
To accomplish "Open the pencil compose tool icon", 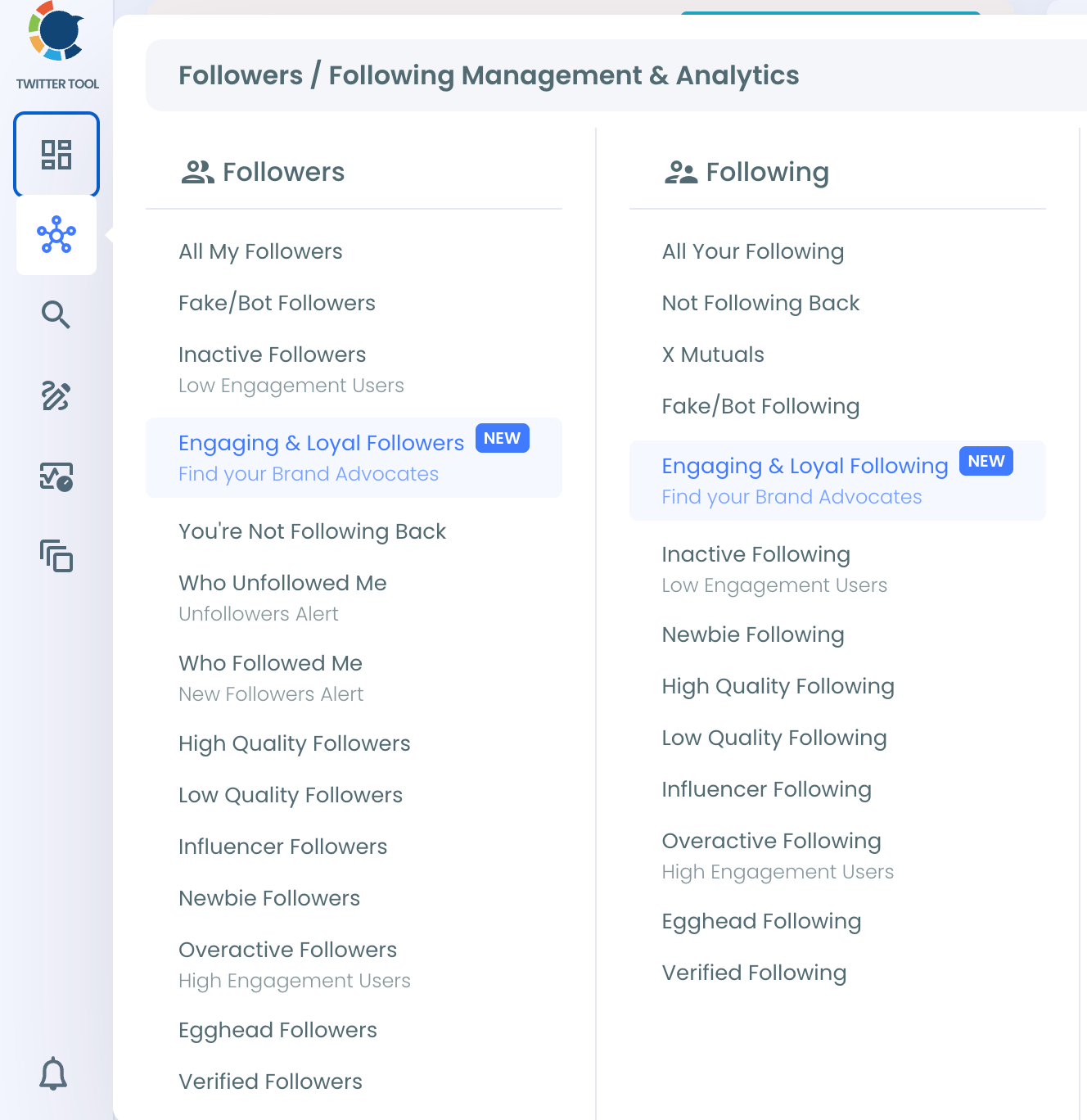I will click(x=56, y=395).
